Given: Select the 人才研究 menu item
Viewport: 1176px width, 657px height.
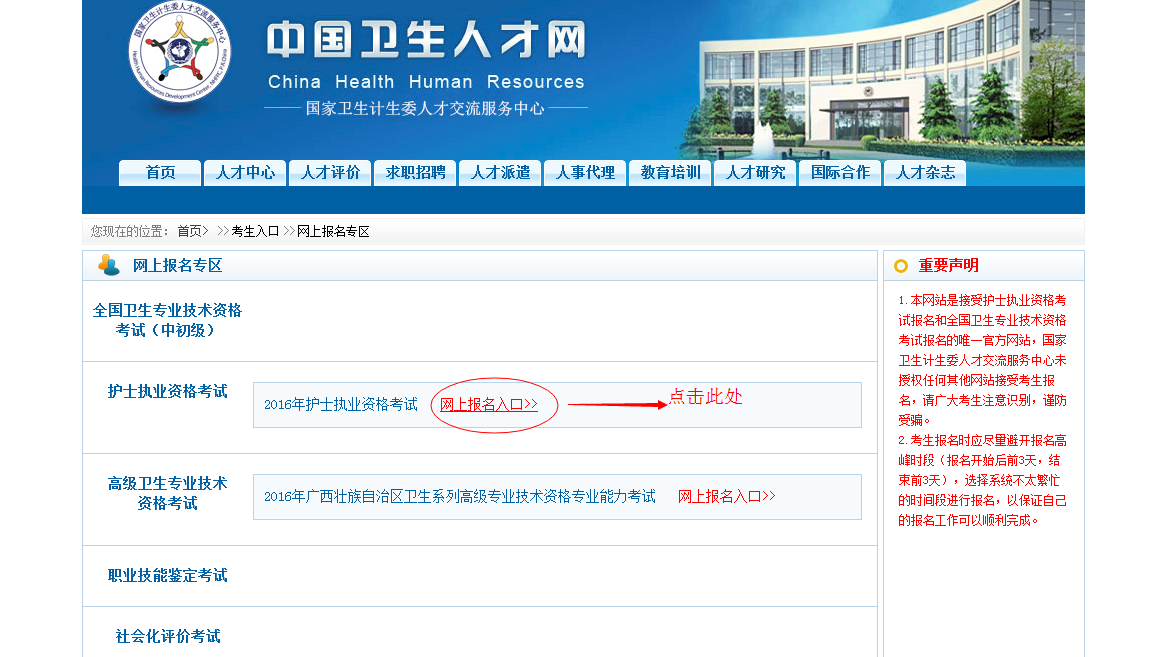Looking at the screenshot, I should (x=755, y=173).
